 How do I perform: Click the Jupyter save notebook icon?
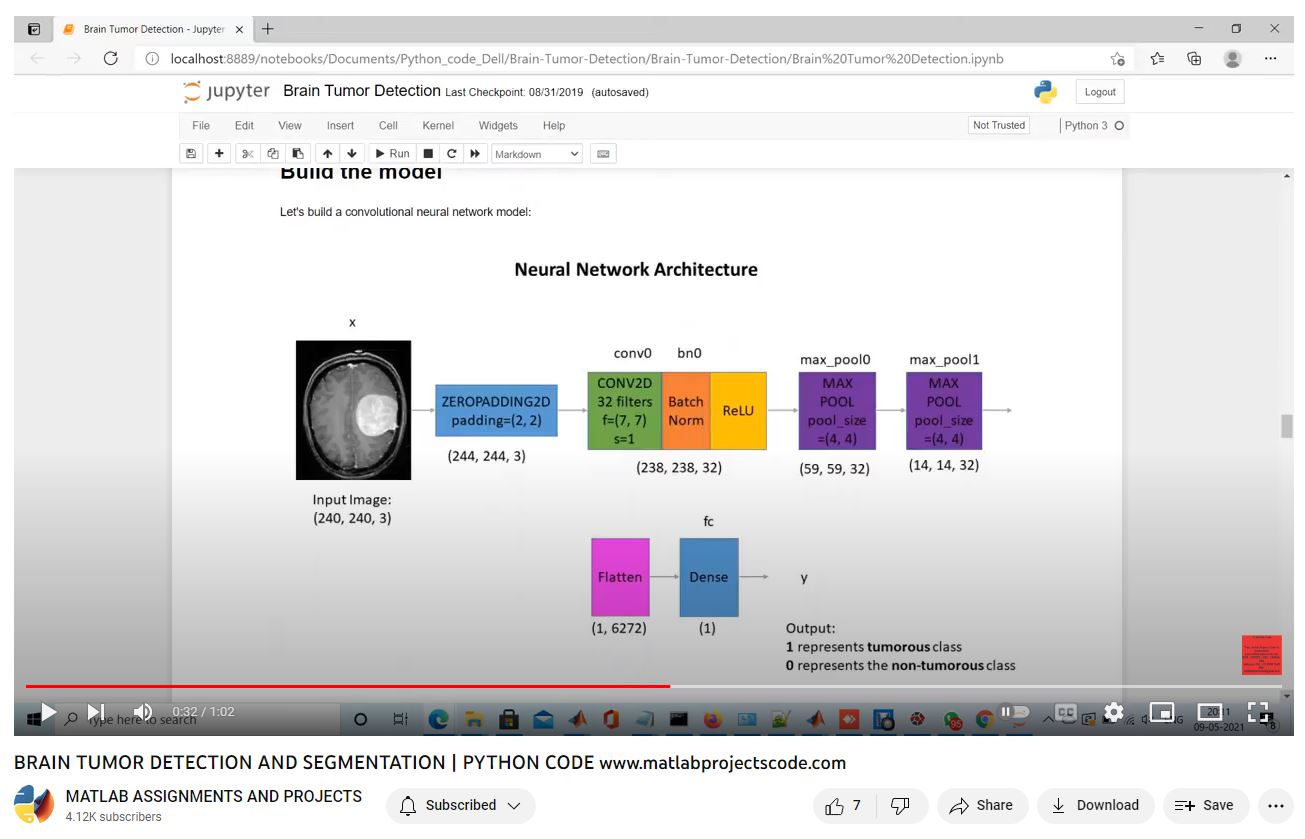coord(191,154)
